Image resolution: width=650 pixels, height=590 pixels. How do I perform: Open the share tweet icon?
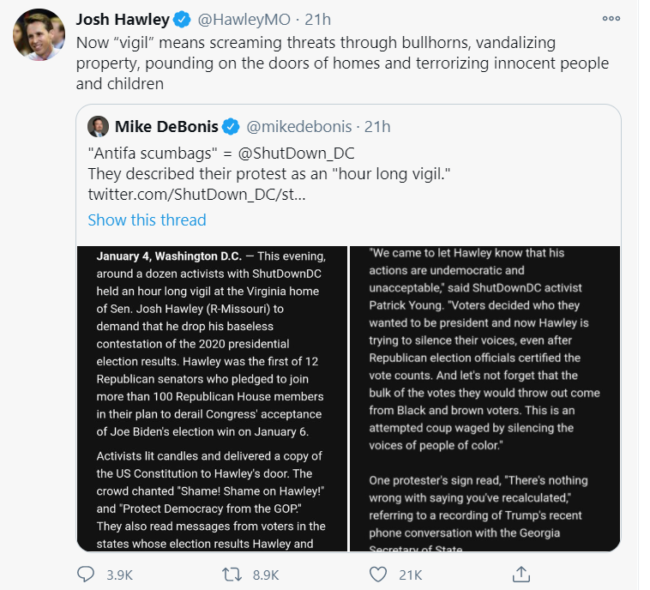521,574
